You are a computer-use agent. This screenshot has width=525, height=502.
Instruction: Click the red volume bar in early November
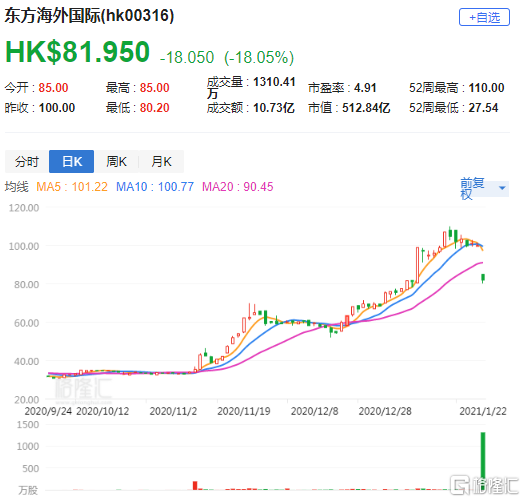point(195,486)
